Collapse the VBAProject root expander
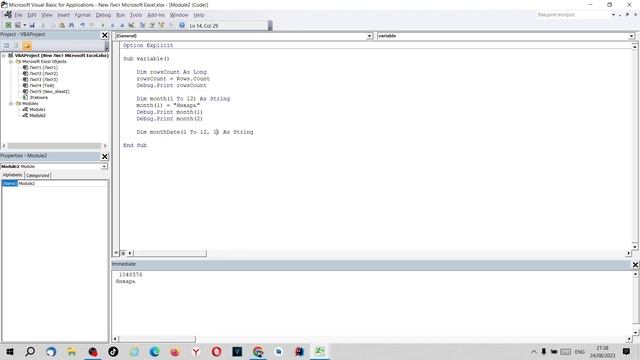640x360 pixels. click(x=4, y=56)
